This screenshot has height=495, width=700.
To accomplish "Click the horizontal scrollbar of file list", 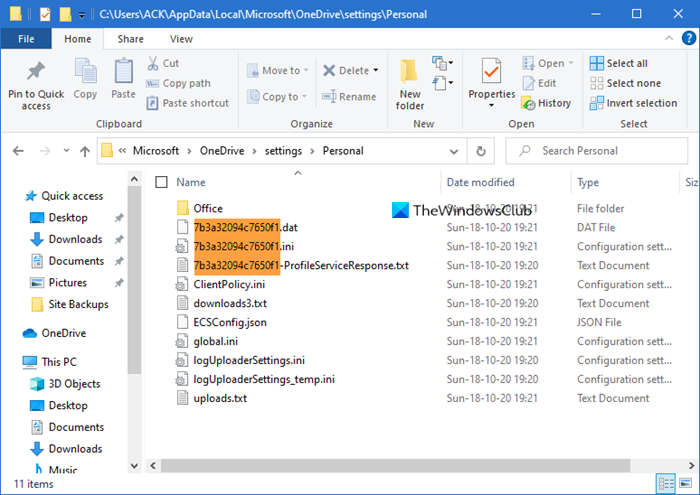I will [395, 466].
